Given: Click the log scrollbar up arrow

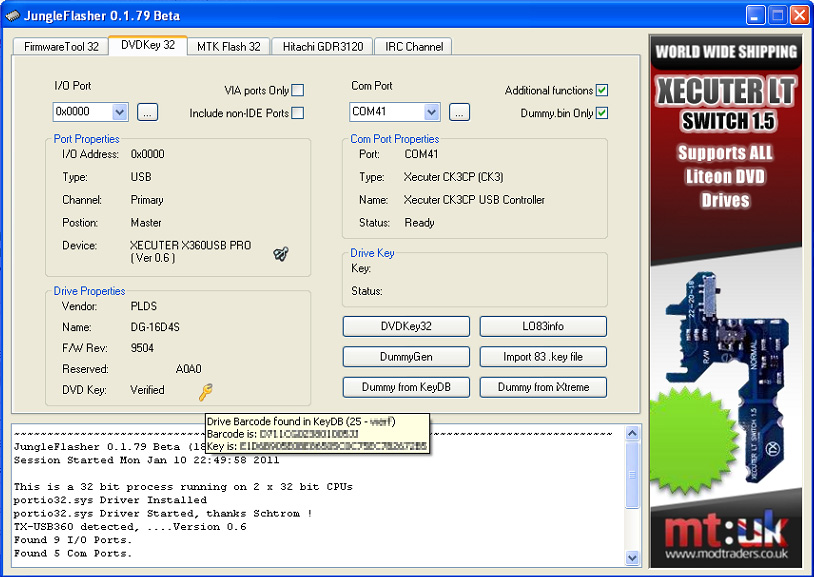Looking at the screenshot, I should 632,433.
